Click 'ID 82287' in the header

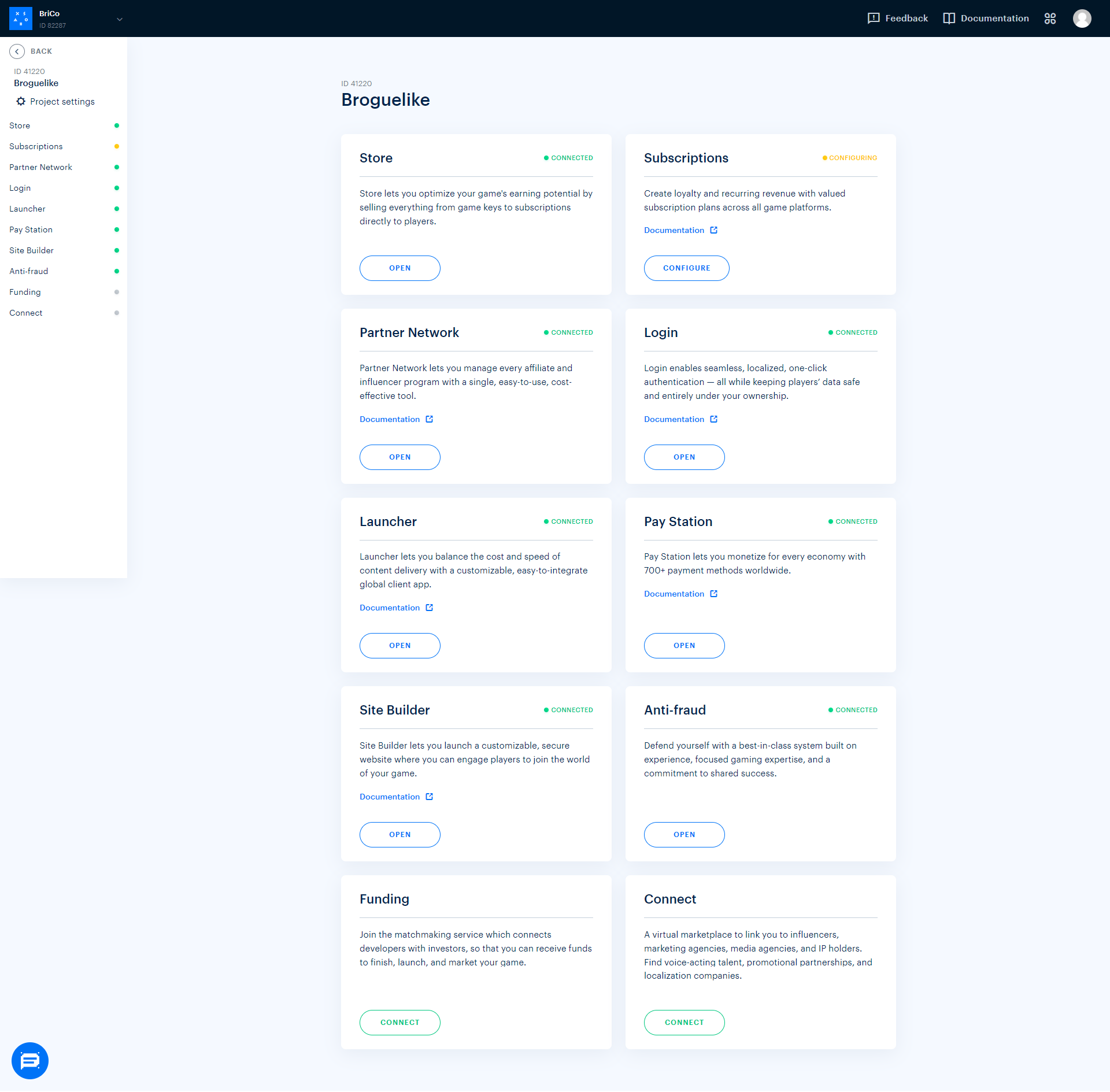(53, 25)
